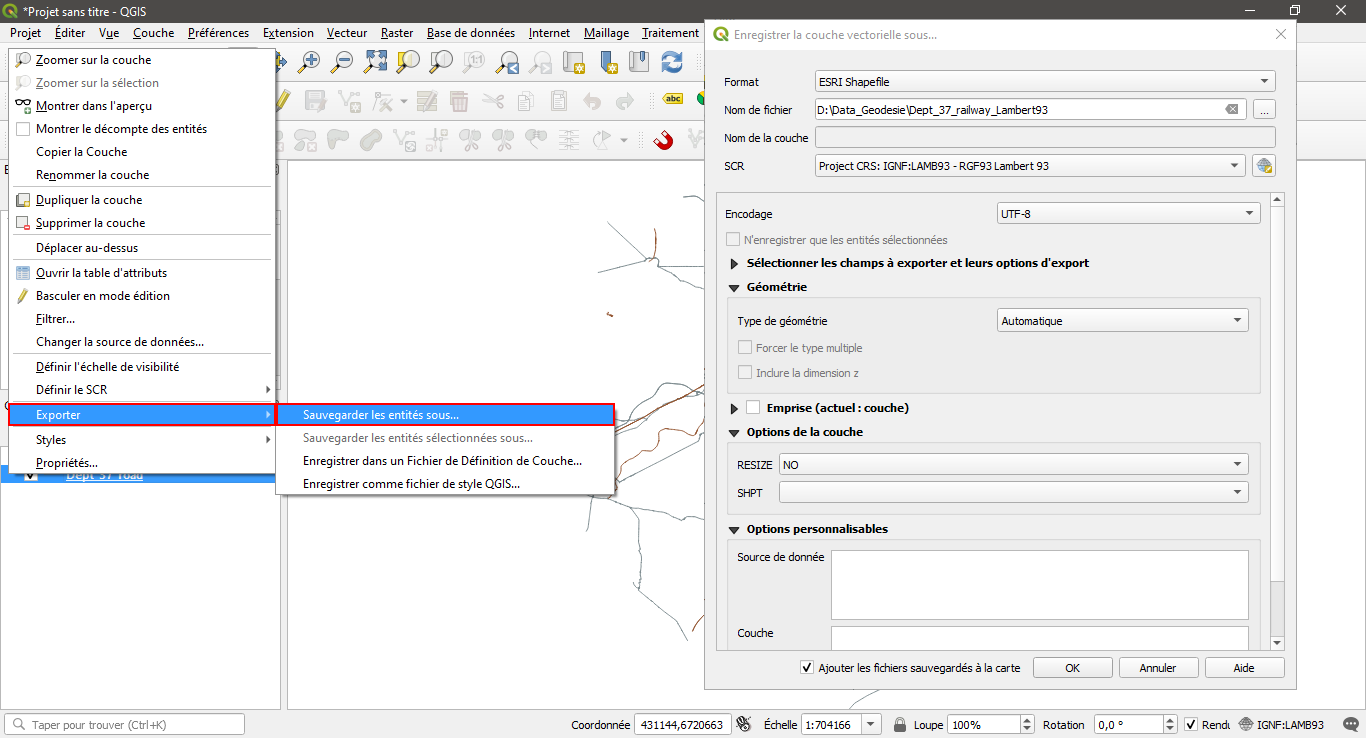Screen dimensions: 1366x738
Task: Click the New Spatial Bookmark icon
Action: 608,62
